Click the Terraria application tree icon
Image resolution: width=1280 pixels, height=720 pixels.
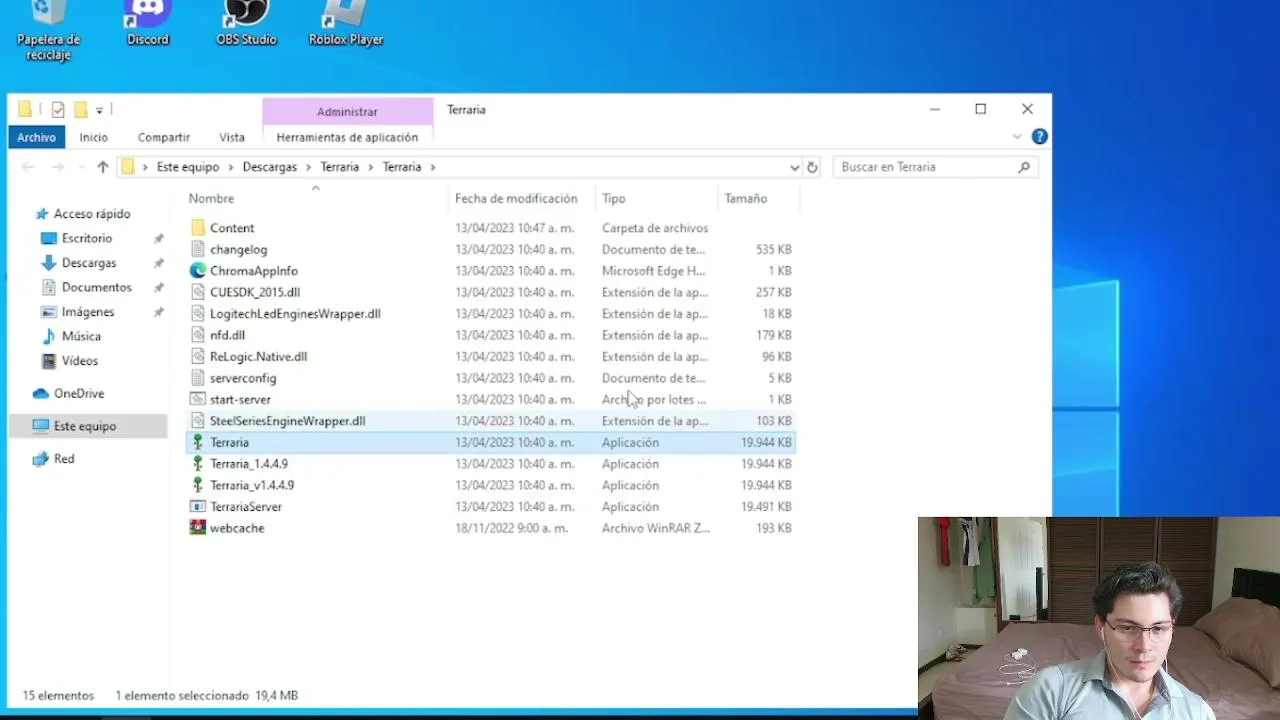198,442
